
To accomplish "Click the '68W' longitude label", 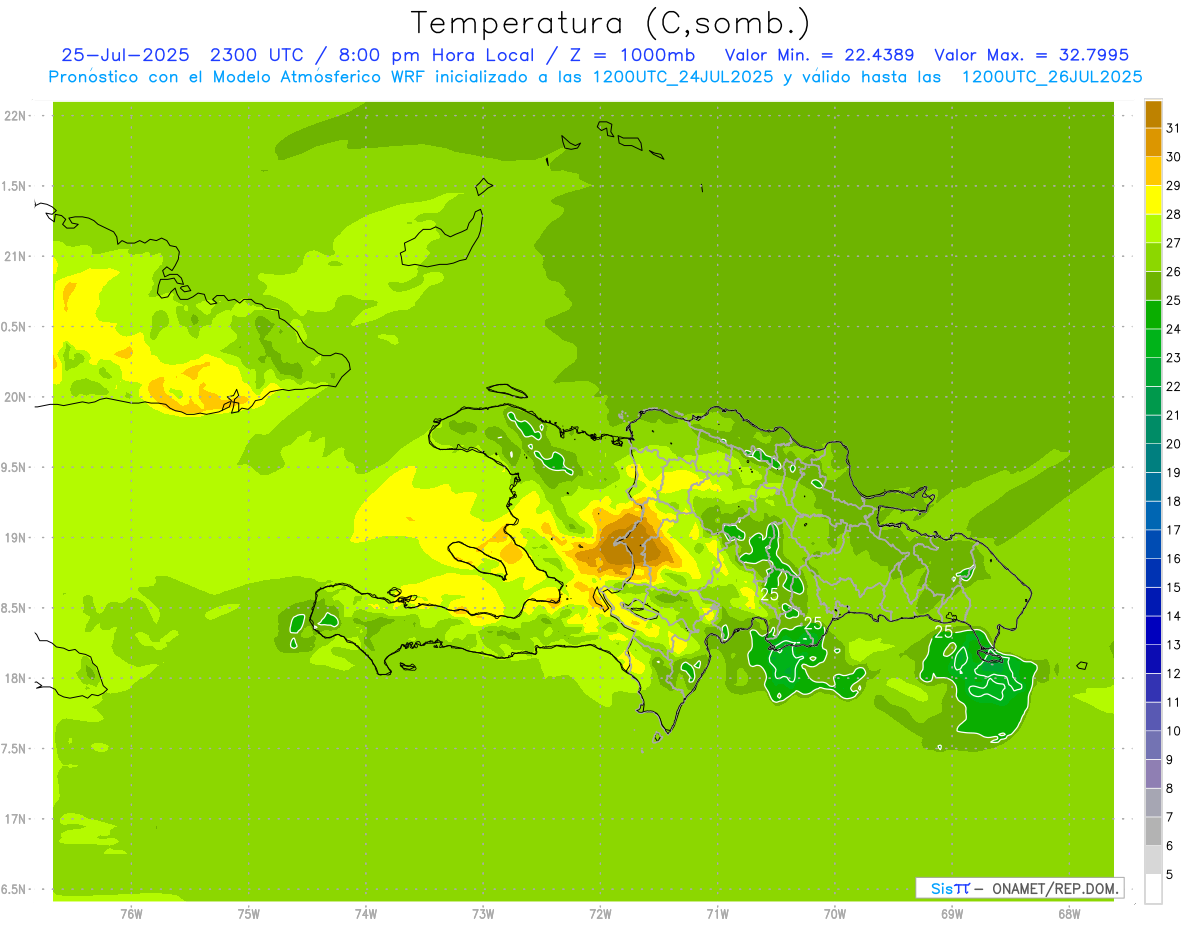I will coord(1069,913).
